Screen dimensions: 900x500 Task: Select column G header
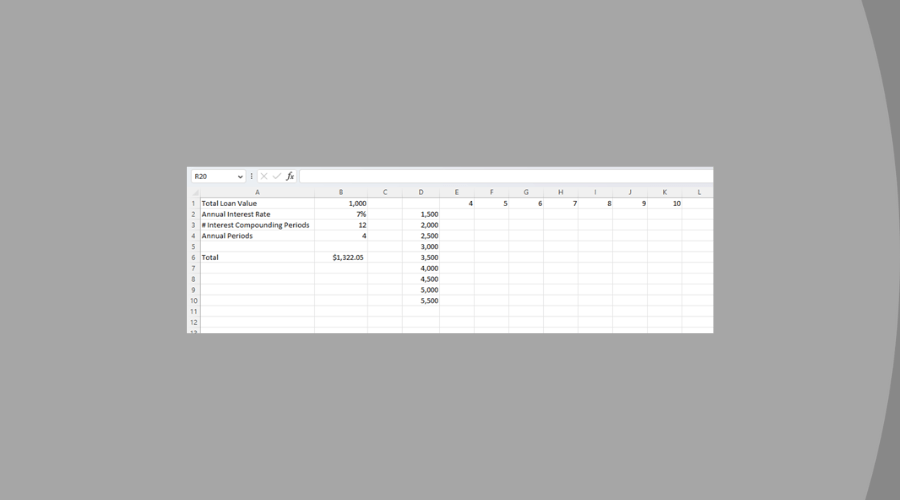tap(526, 192)
